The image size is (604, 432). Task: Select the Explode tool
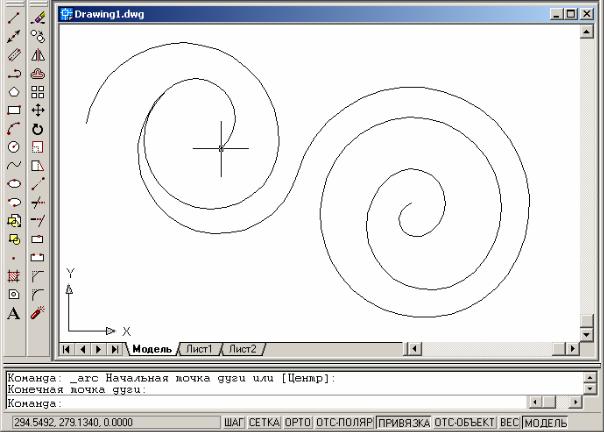(38, 313)
